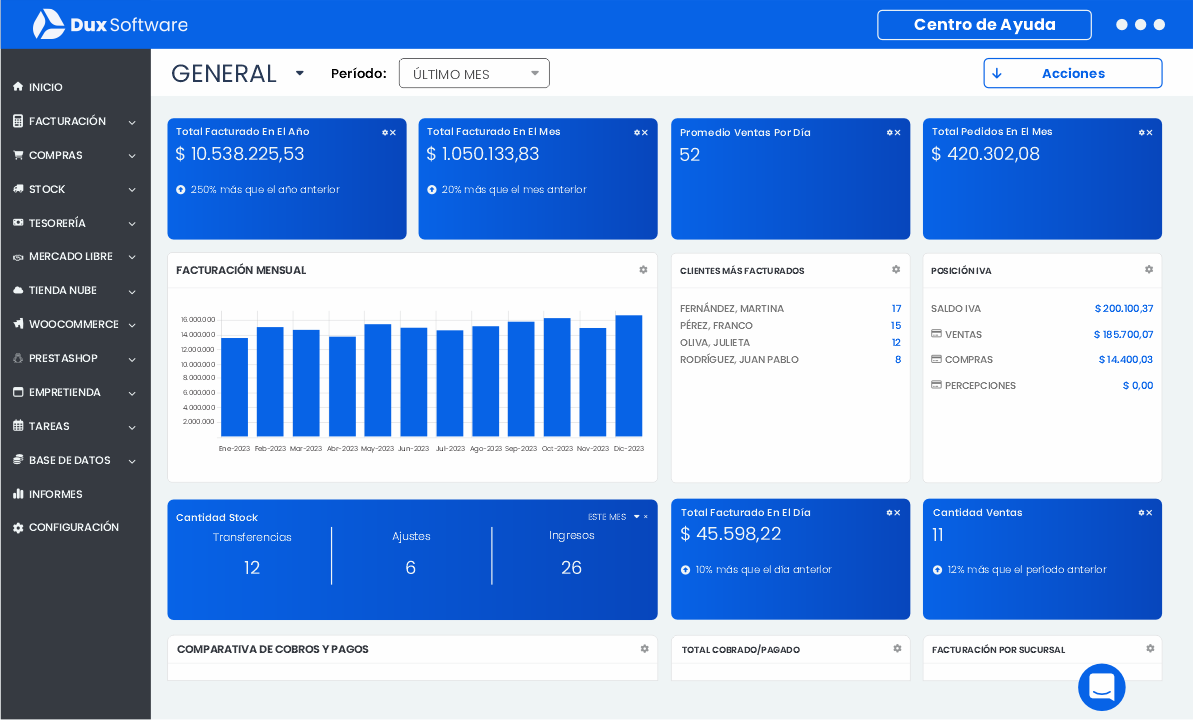Close the Total Facturado En El Año card

tap(393, 133)
